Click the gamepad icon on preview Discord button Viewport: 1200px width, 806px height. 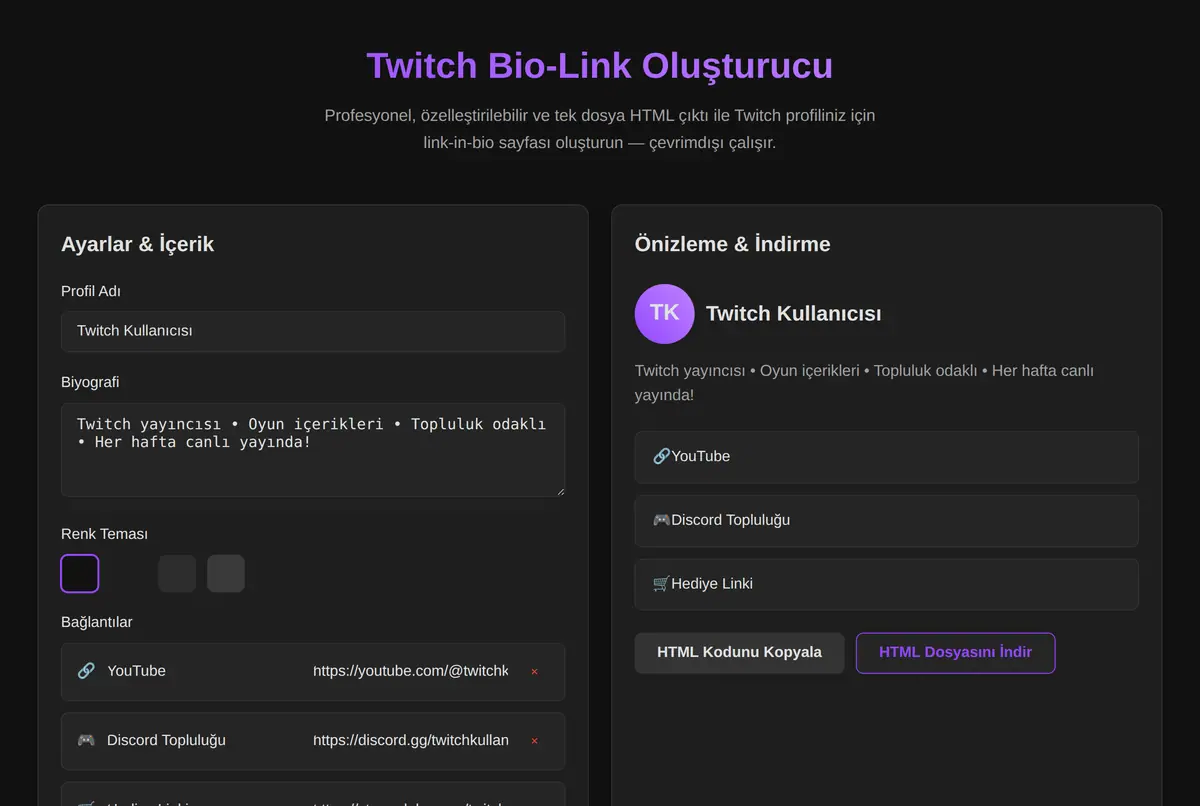[x=661, y=521]
